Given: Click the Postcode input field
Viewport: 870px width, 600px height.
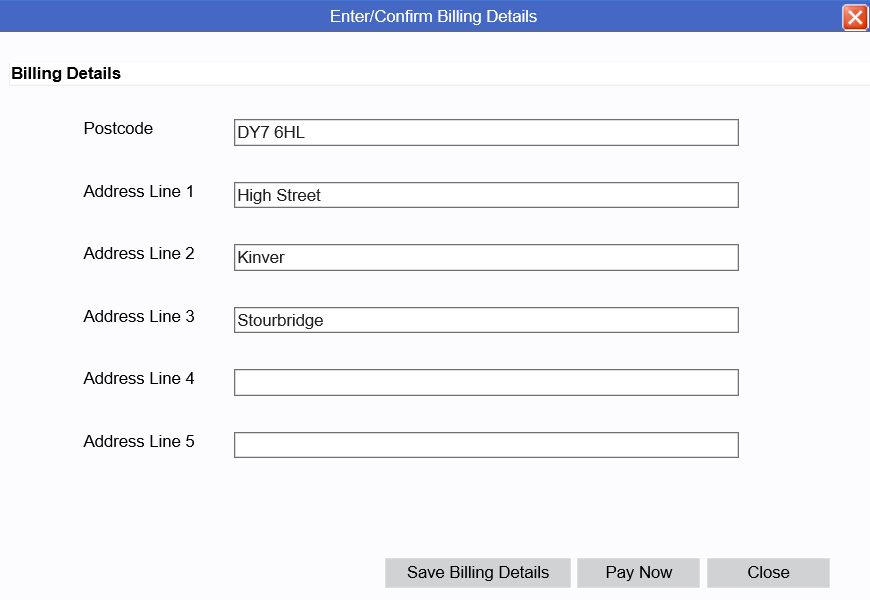Looking at the screenshot, I should [486, 133].
